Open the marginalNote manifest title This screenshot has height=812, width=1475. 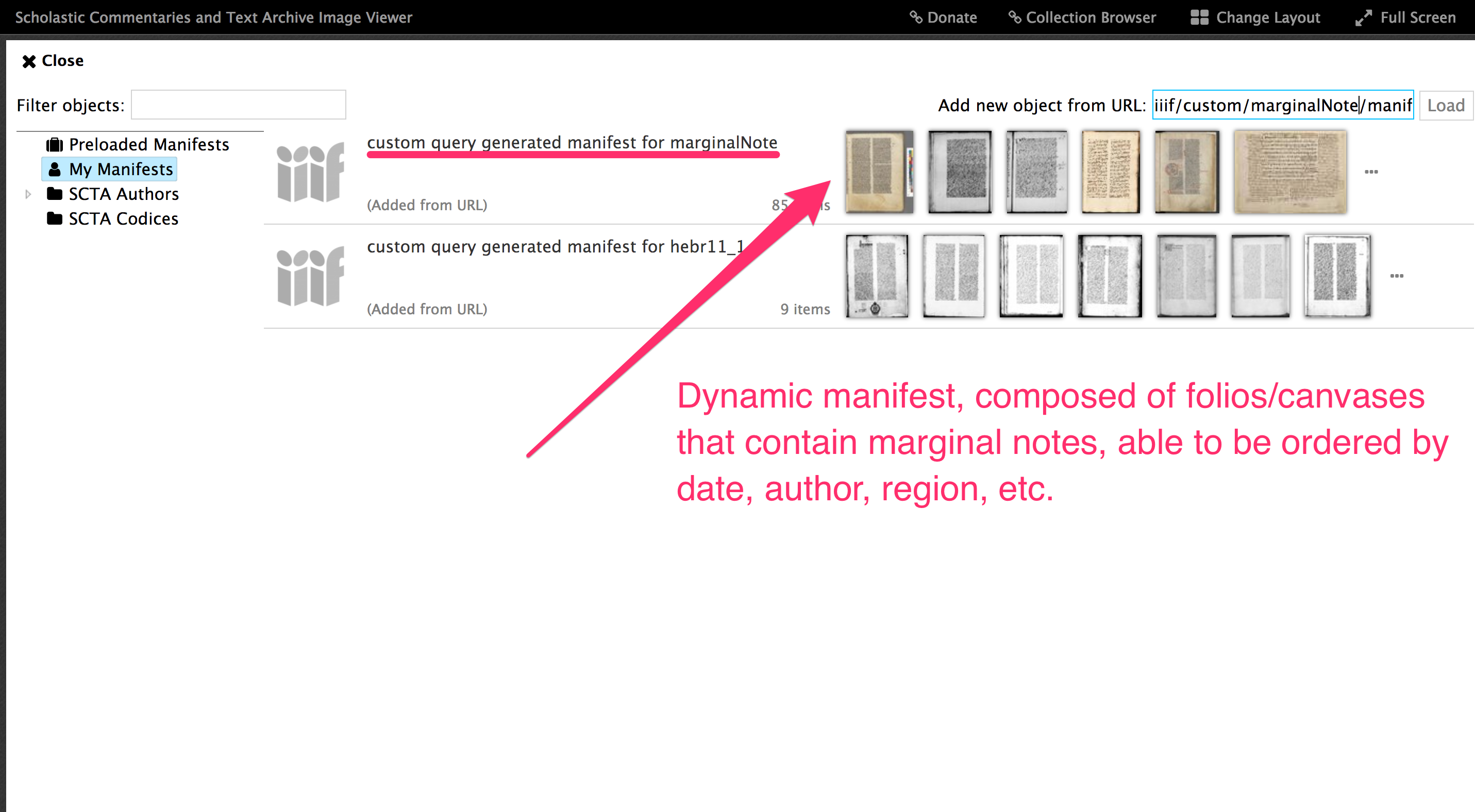[x=572, y=142]
